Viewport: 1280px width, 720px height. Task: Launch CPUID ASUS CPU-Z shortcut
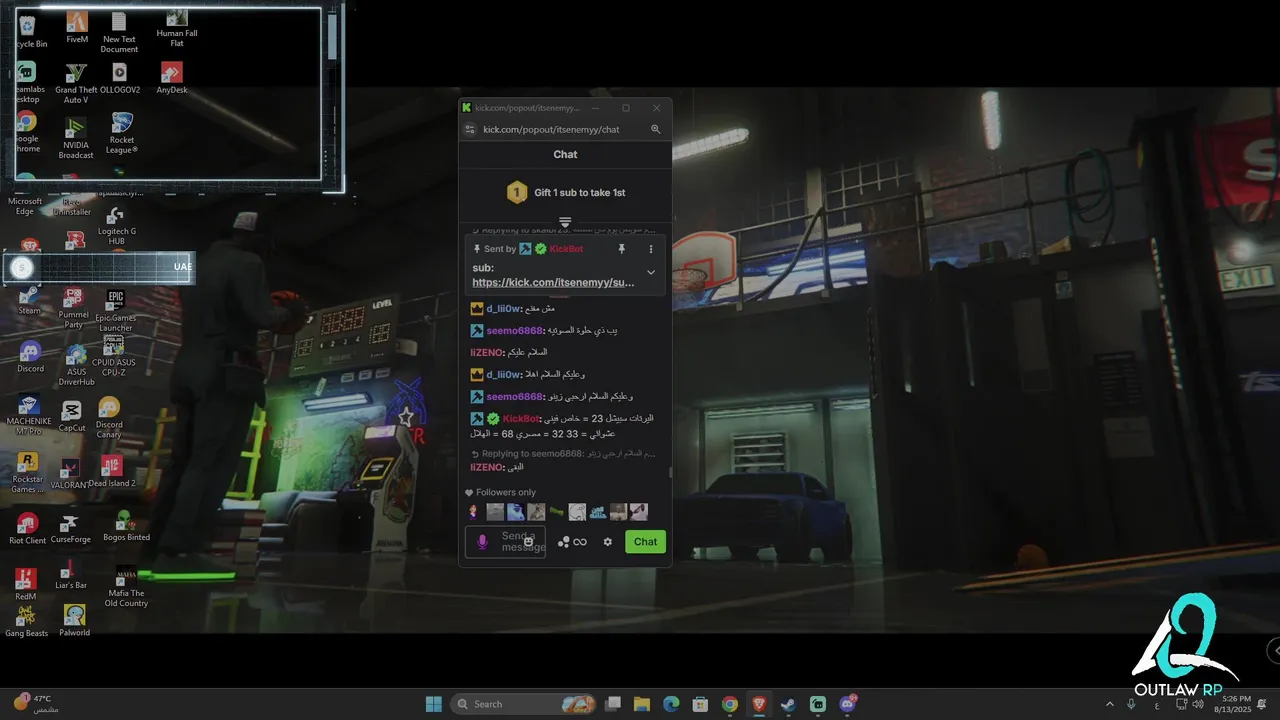[x=114, y=357]
